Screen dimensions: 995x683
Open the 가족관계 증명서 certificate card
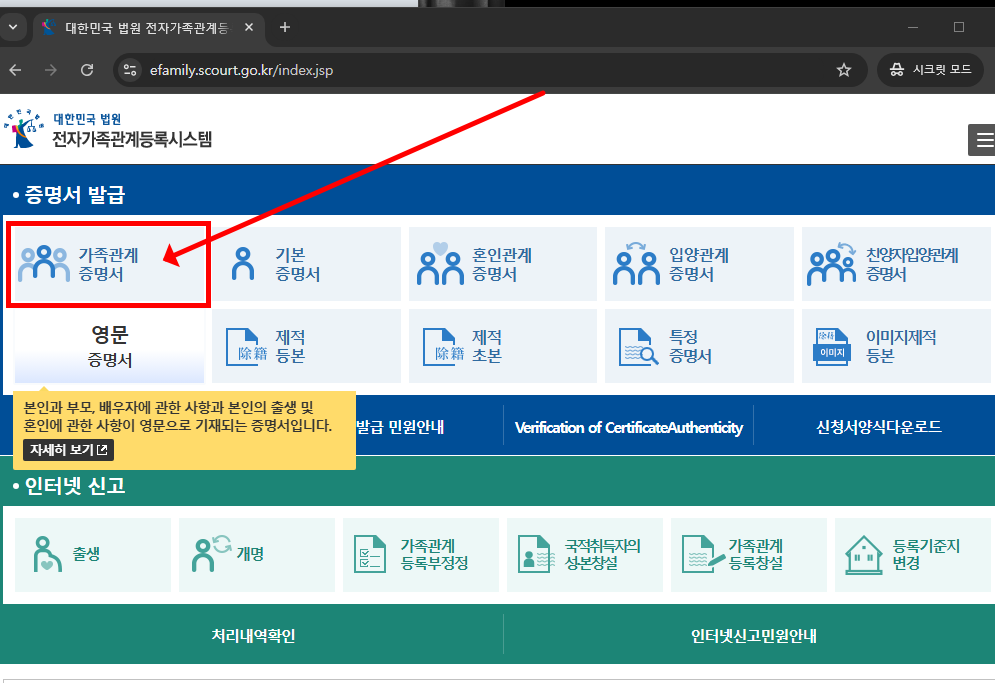click(x=109, y=264)
